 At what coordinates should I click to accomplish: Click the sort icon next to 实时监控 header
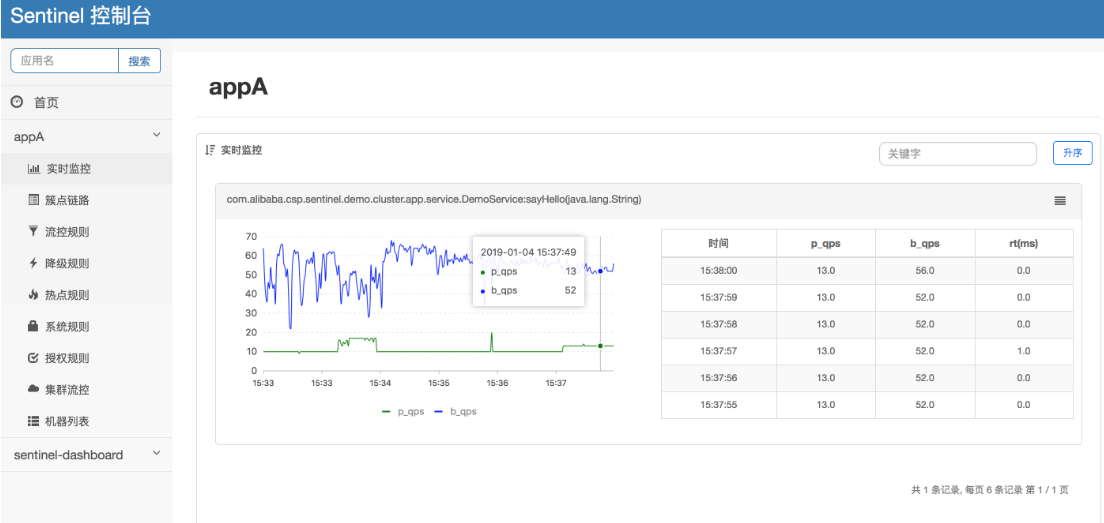[209, 150]
